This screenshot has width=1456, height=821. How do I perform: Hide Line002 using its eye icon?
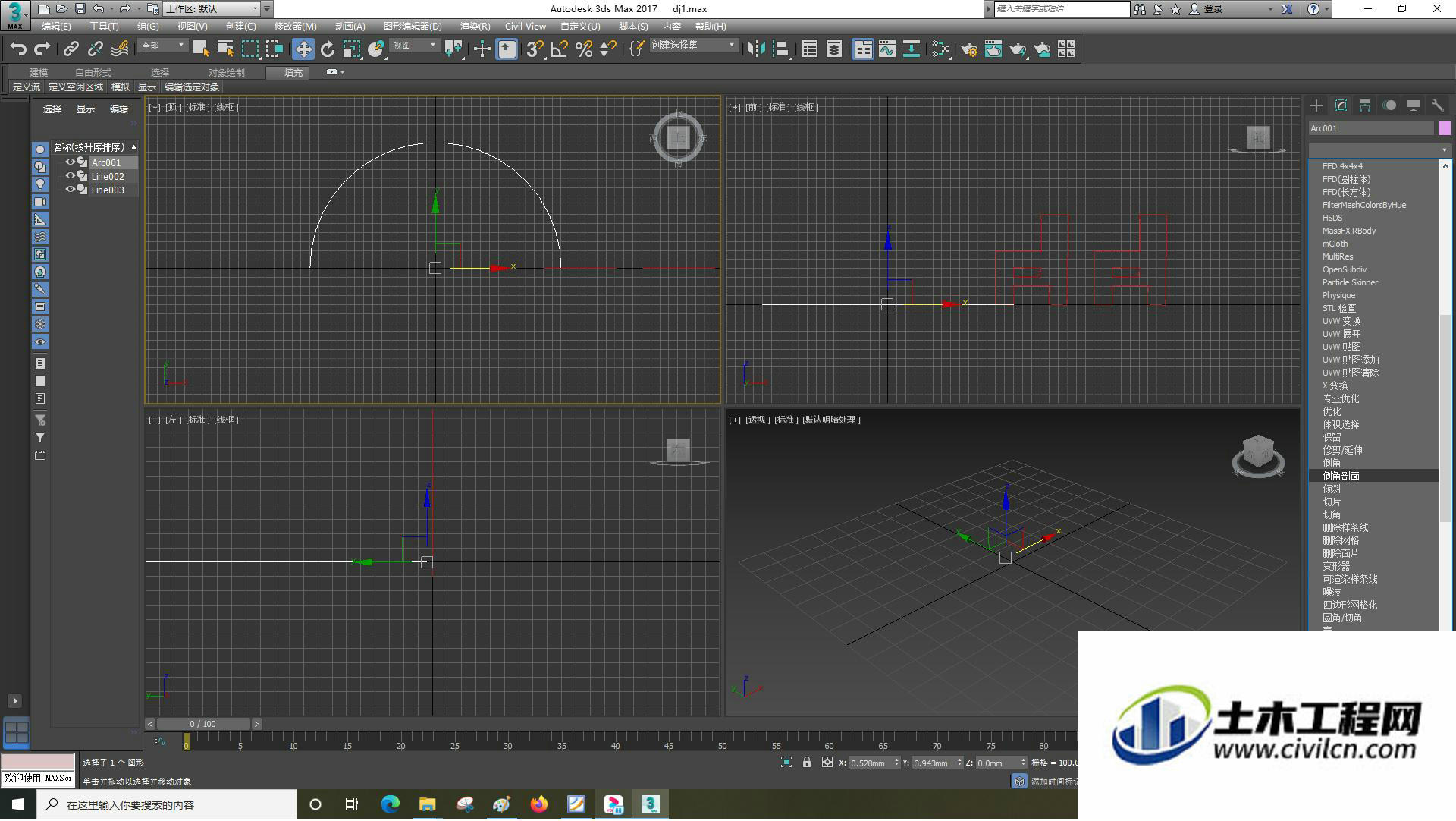(x=70, y=176)
